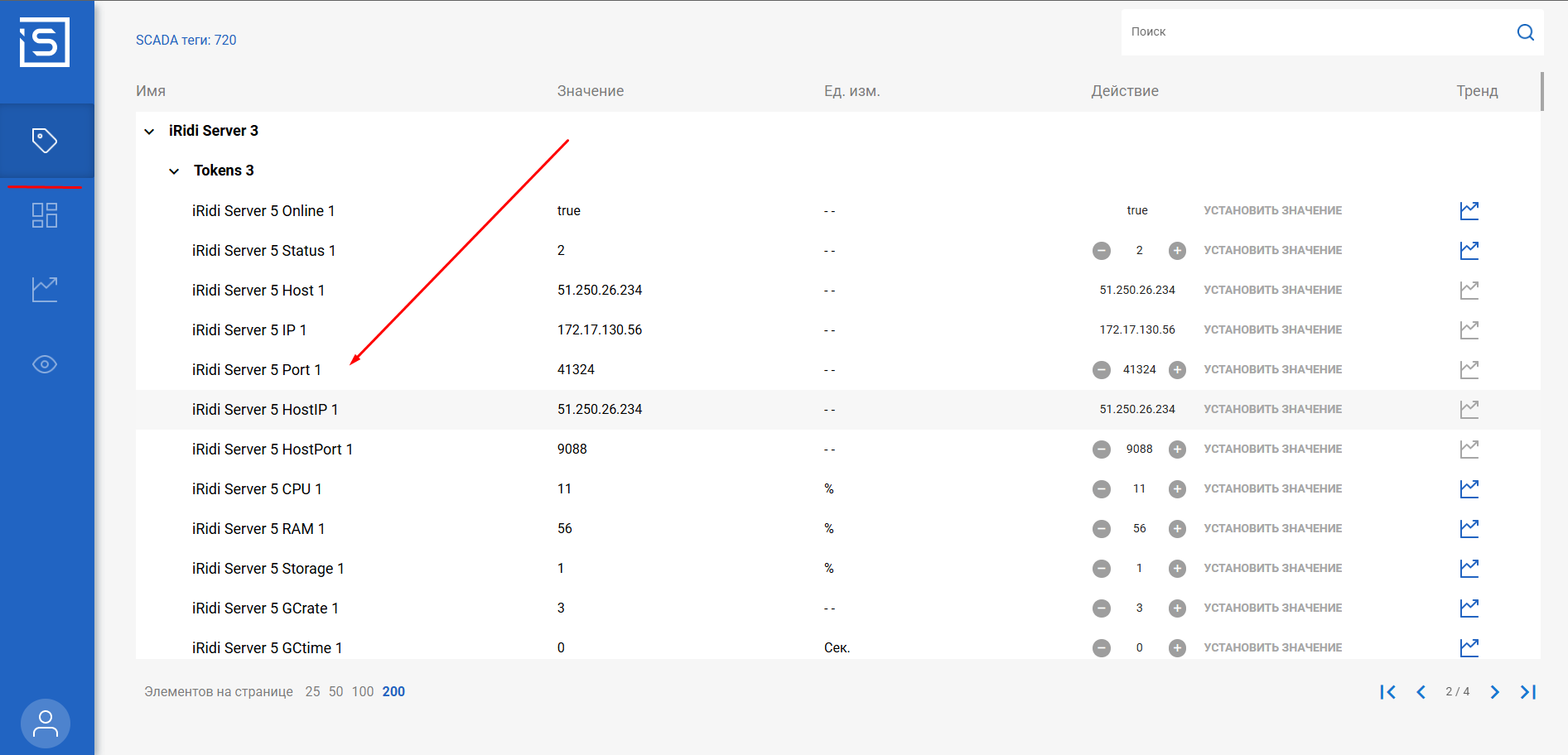Jump to the first page

point(1387,692)
